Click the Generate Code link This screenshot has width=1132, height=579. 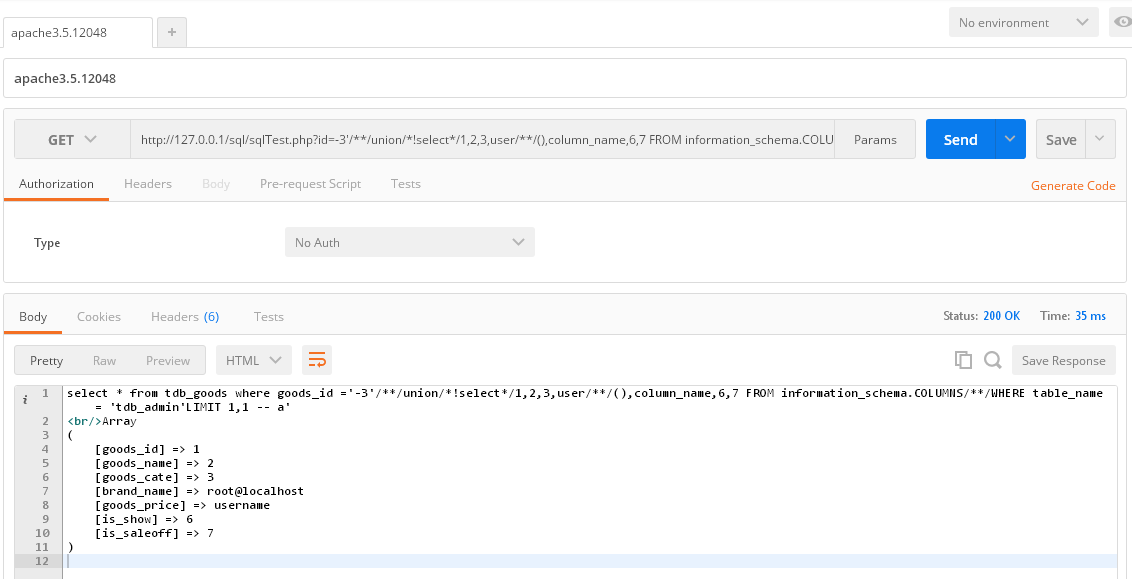point(1073,186)
